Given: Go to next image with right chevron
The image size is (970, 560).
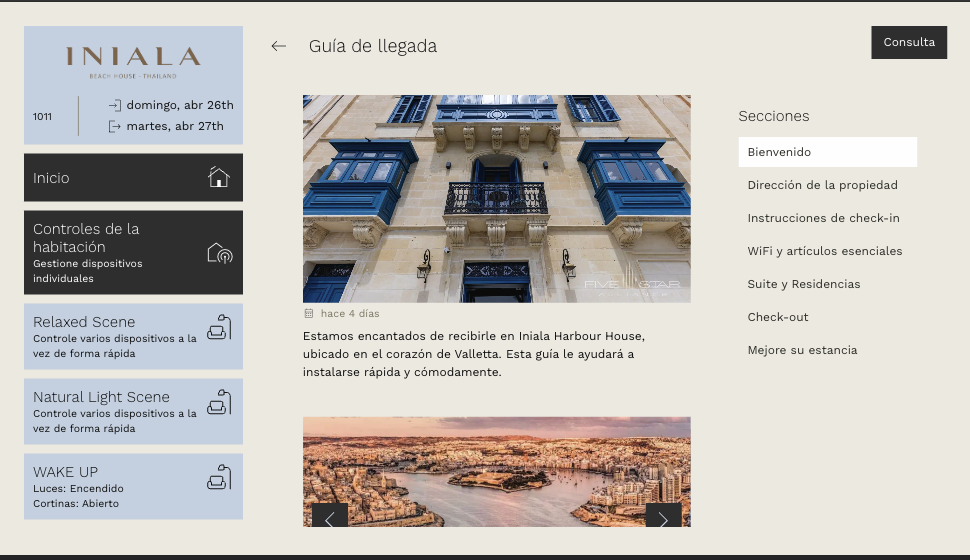Looking at the screenshot, I should click(x=663, y=515).
